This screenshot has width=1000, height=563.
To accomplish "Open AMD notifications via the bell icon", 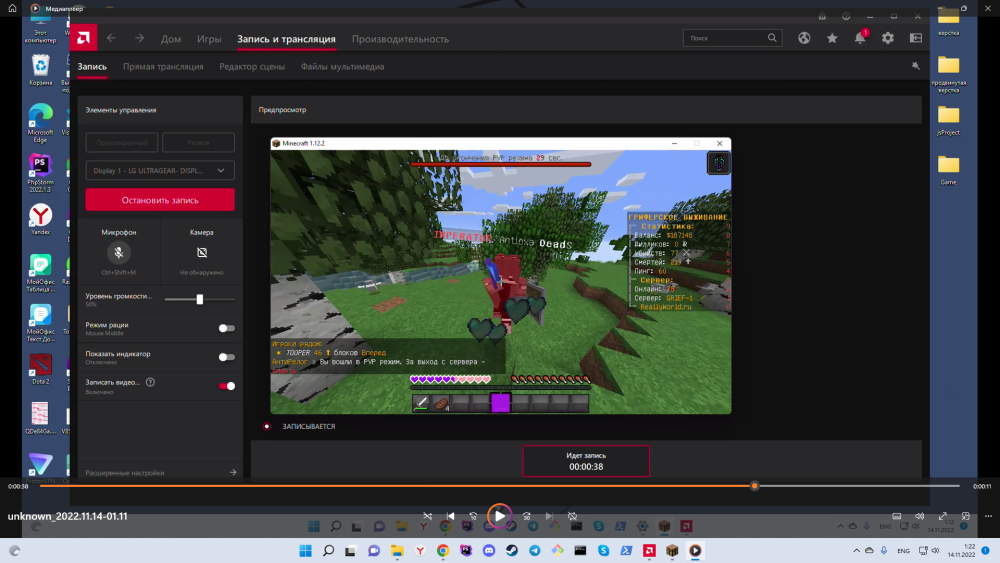I will coord(860,38).
